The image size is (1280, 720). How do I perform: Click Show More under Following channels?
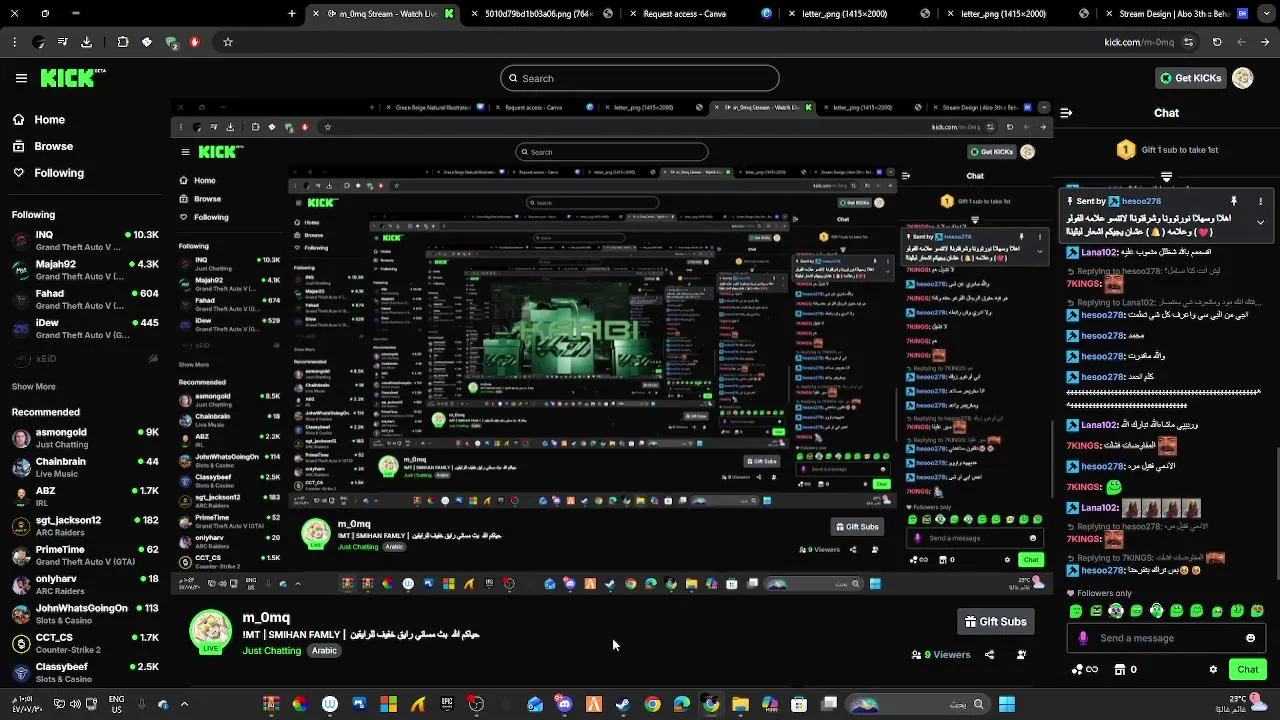click(34, 386)
